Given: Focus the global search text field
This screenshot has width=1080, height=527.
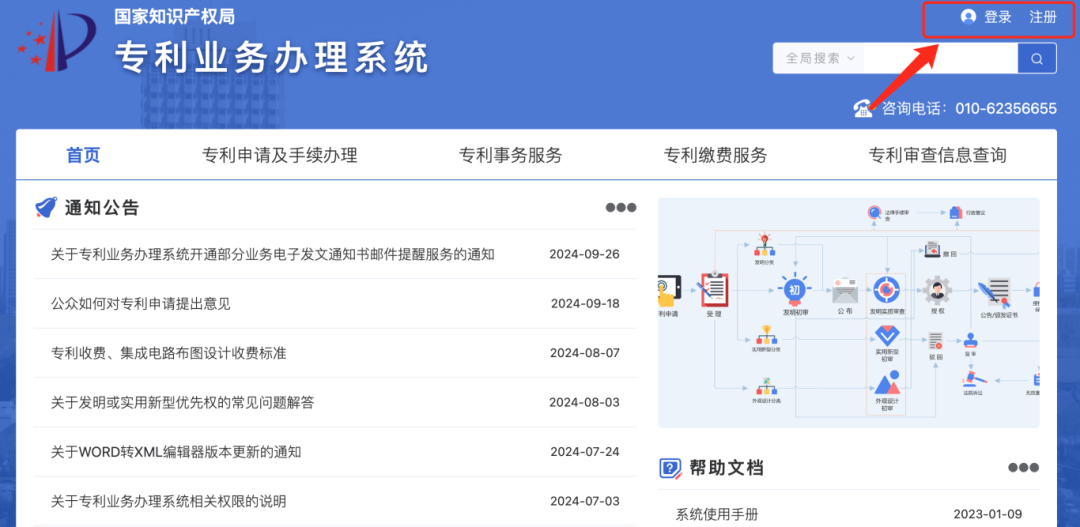Looking at the screenshot, I should [940, 58].
